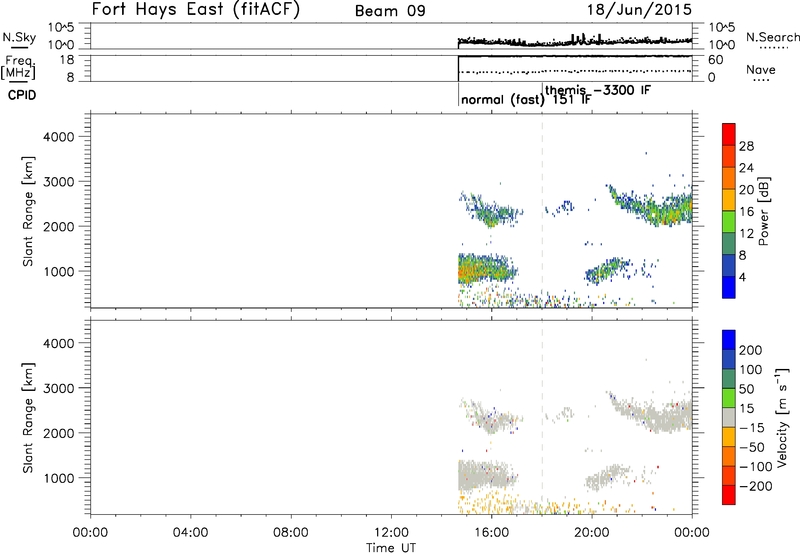The image size is (800, 554).
Task: Click the Time UT axis label
Action: [391, 547]
